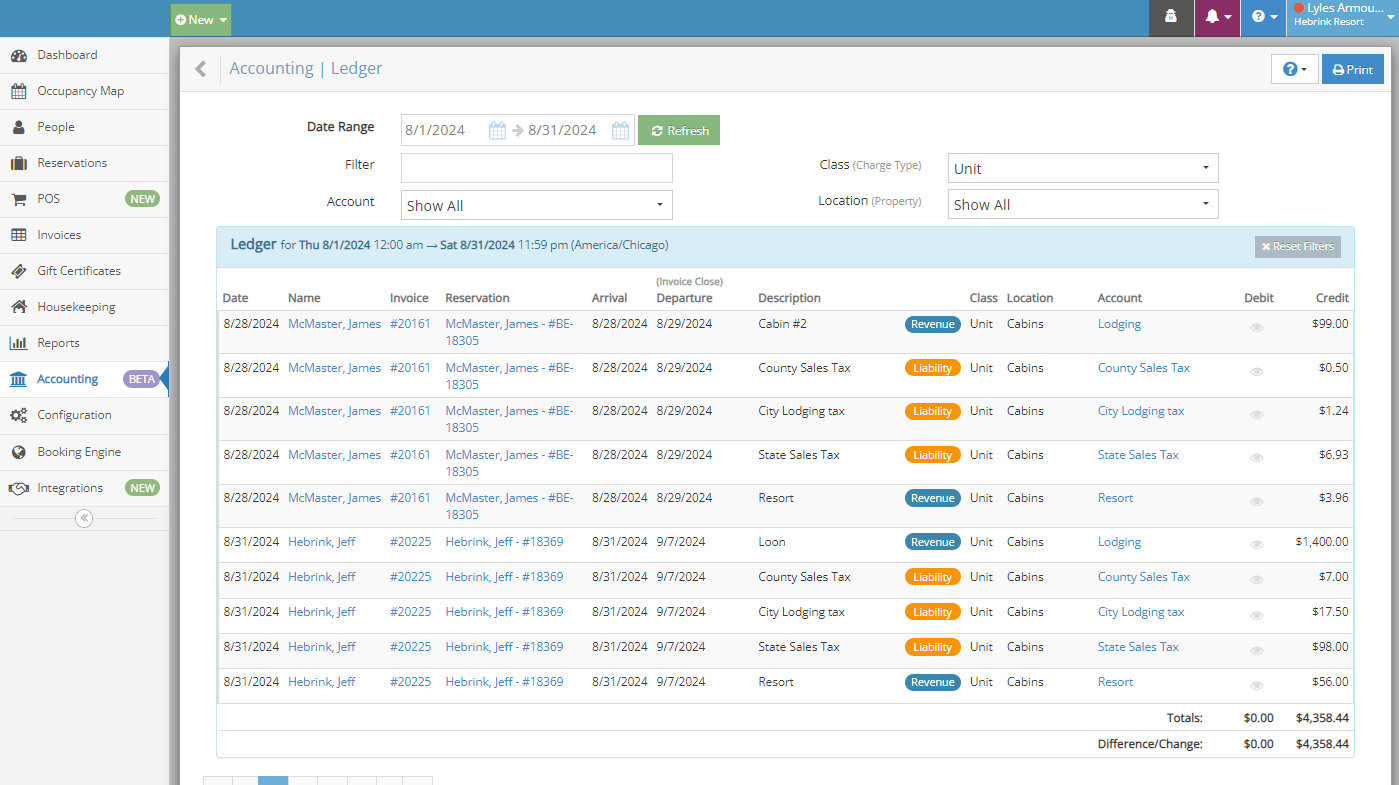The height and width of the screenshot is (785, 1399).
Task: Toggle visibility of the State Sales Tax liability row
Action: (1256, 457)
